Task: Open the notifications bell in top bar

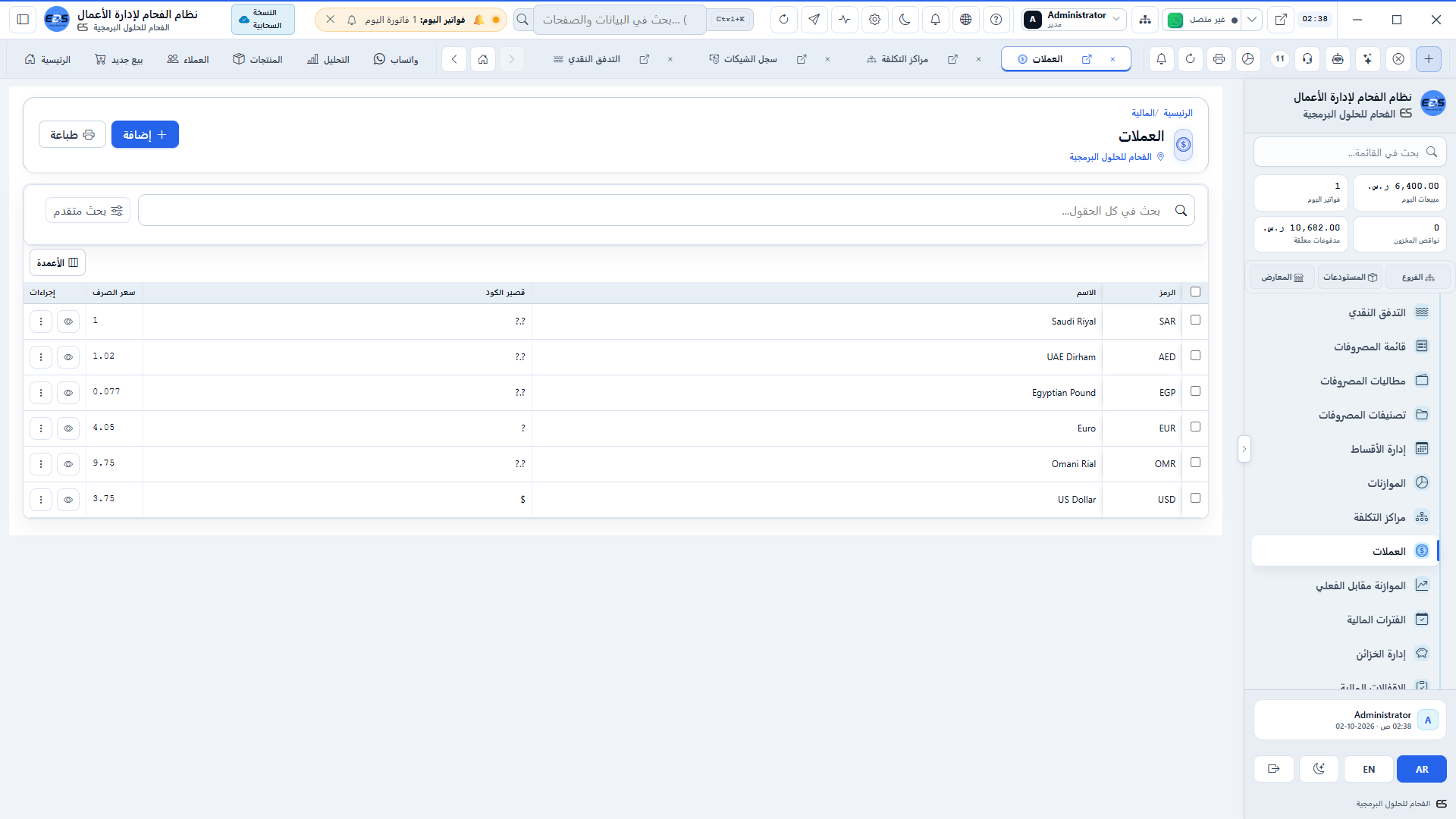Action: 935,20
